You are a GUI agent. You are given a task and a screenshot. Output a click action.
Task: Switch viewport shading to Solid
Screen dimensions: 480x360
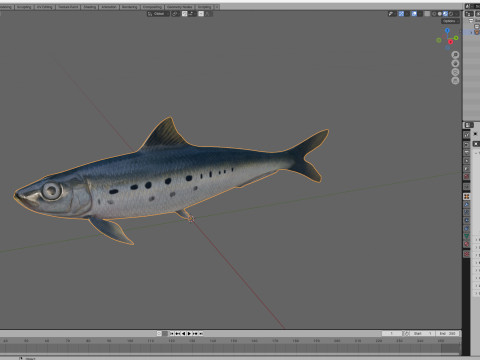tap(440, 14)
